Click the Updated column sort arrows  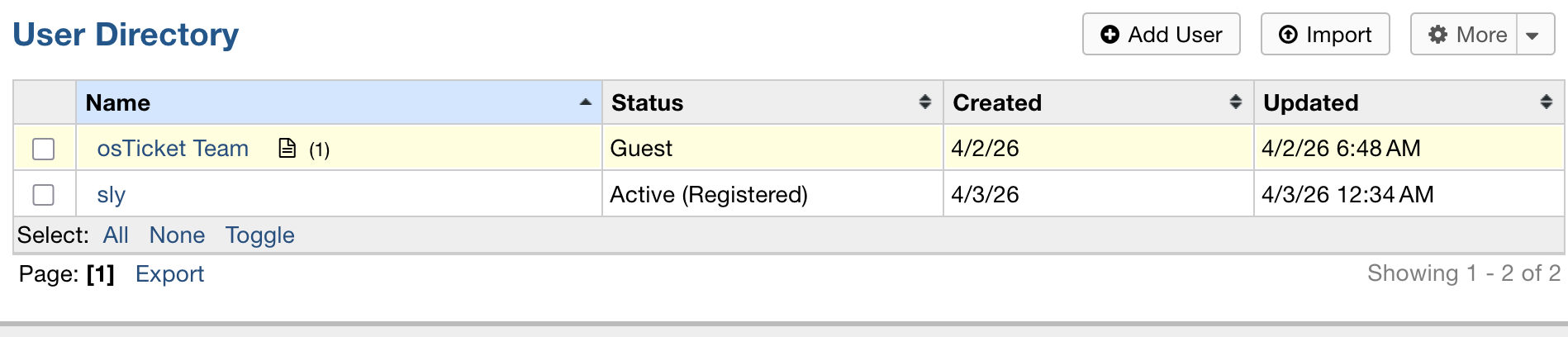click(x=1547, y=102)
